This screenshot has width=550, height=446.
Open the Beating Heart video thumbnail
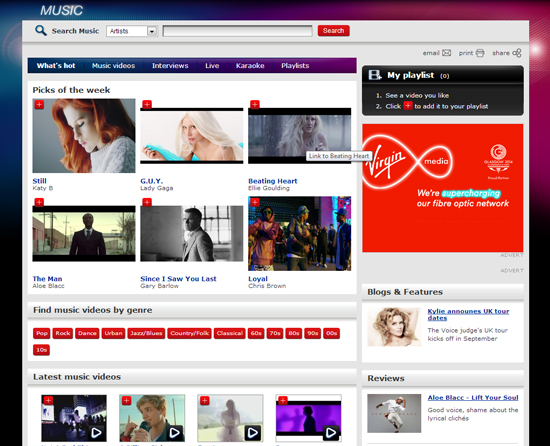[299, 136]
